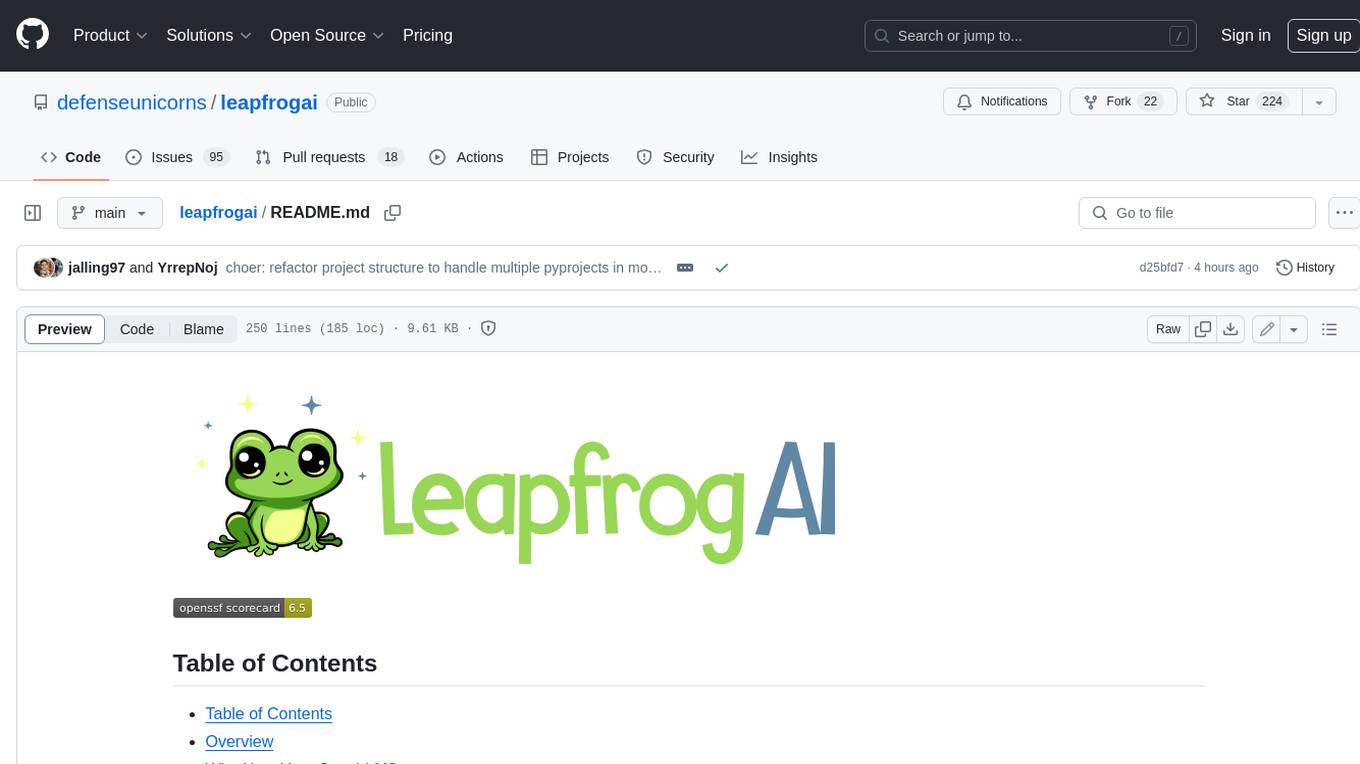Expand the commit message ellipsis

tap(685, 268)
